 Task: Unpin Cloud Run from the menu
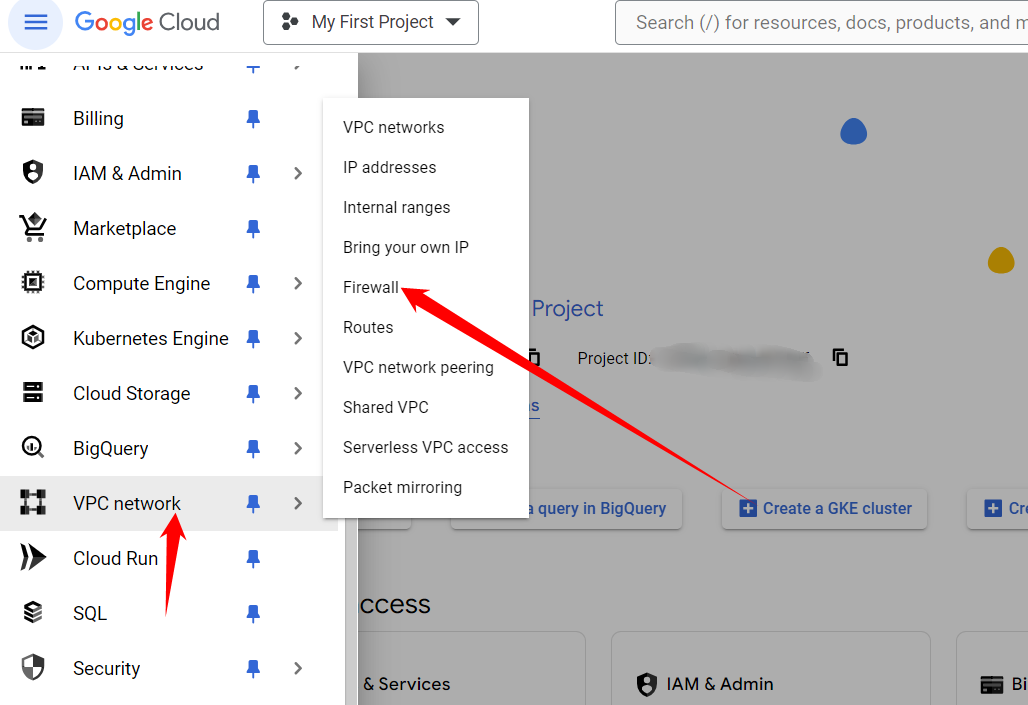tap(253, 559)
